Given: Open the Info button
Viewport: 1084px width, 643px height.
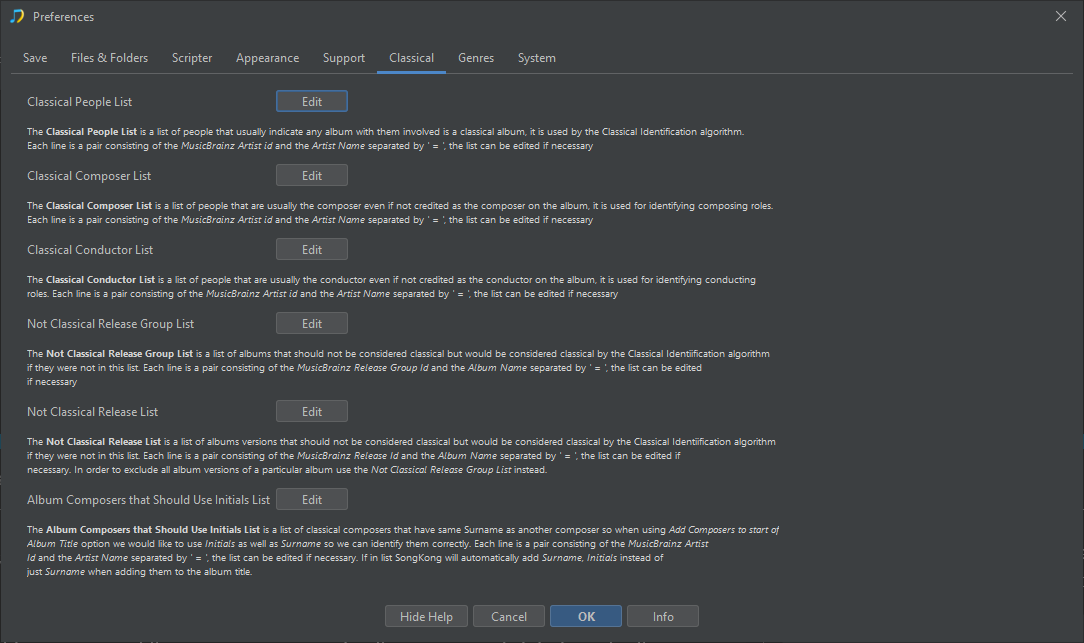Looking at the screenshot, I should (663, 617).
